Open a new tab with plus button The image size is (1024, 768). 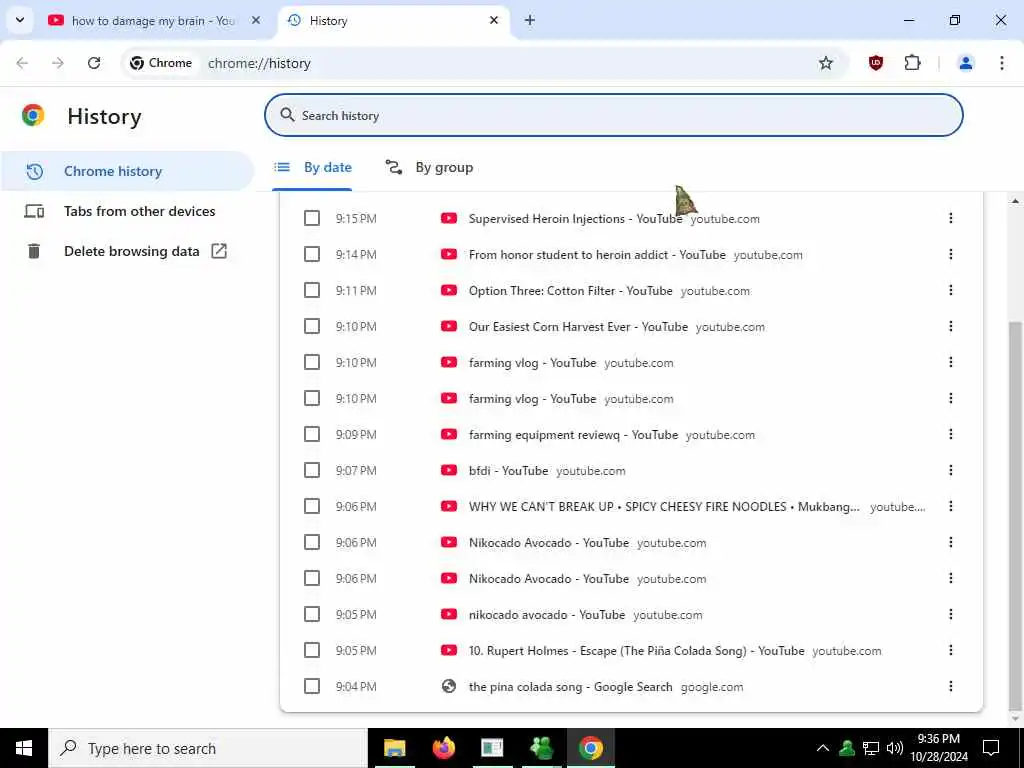530,21
